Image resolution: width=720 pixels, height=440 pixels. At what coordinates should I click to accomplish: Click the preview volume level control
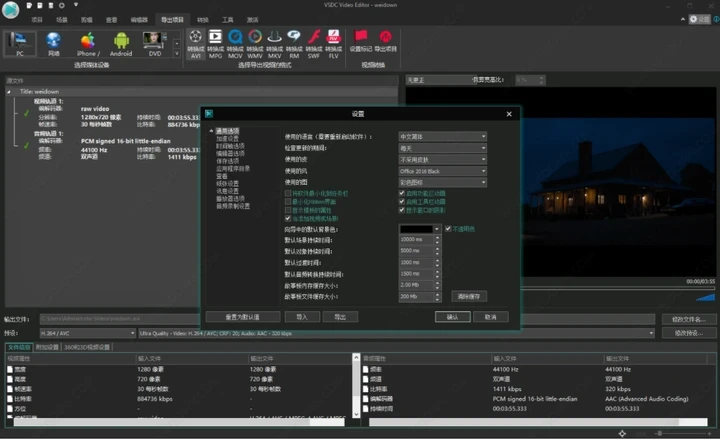click(705, 298)
